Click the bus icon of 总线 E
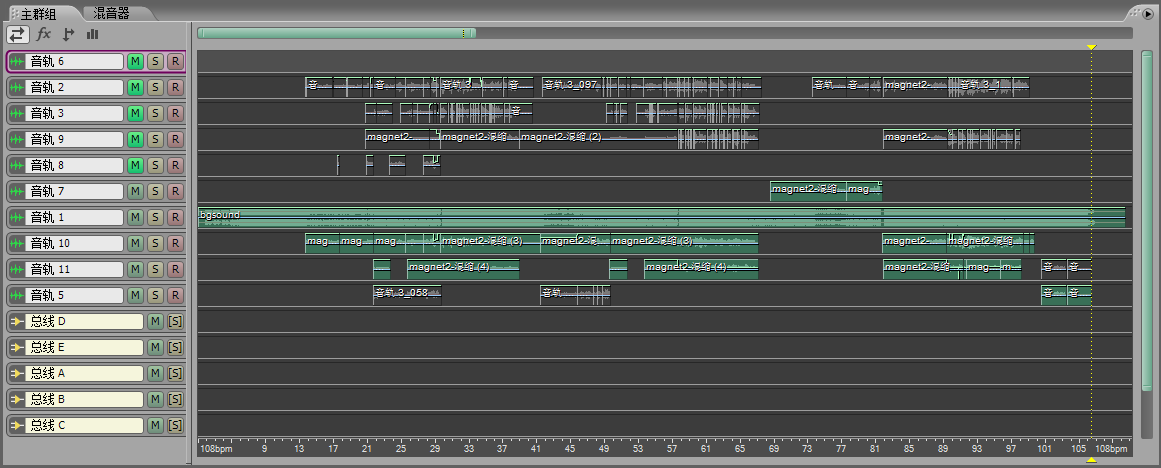This screenshot has height=468, width=1161. coord(16,347)
